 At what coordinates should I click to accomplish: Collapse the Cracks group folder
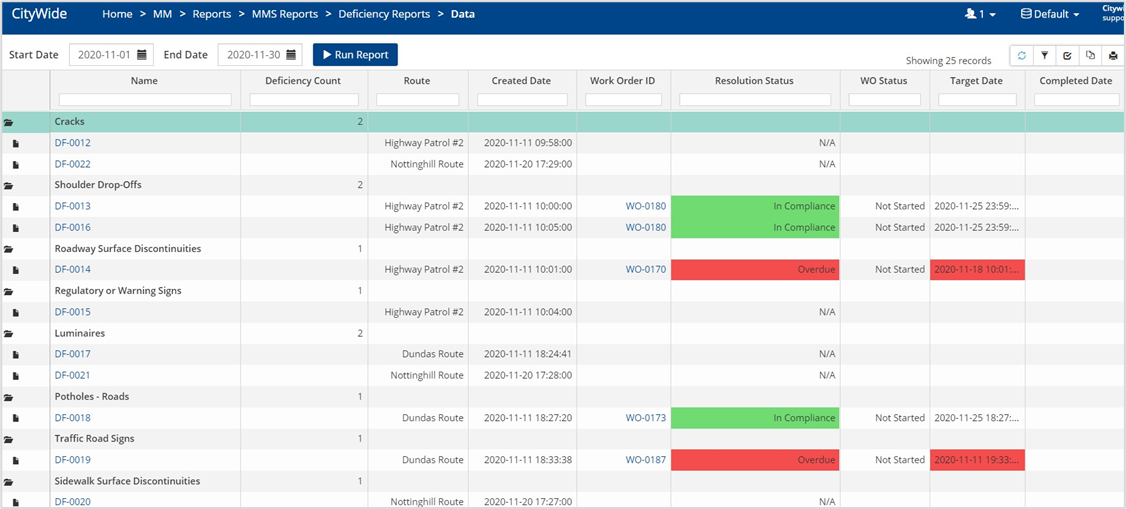click(x=9, y=122)
